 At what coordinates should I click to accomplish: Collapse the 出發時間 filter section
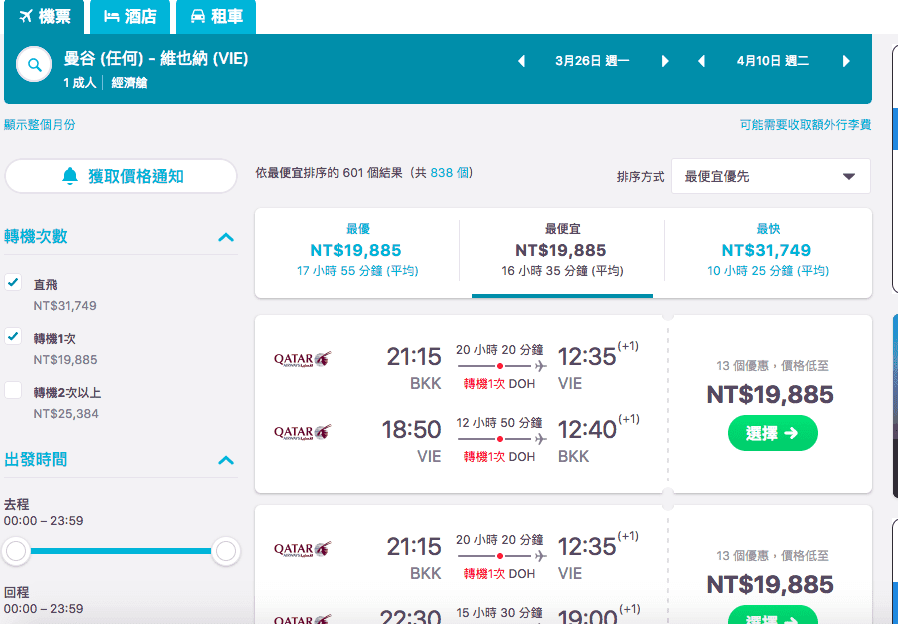[x=226, y=460]
